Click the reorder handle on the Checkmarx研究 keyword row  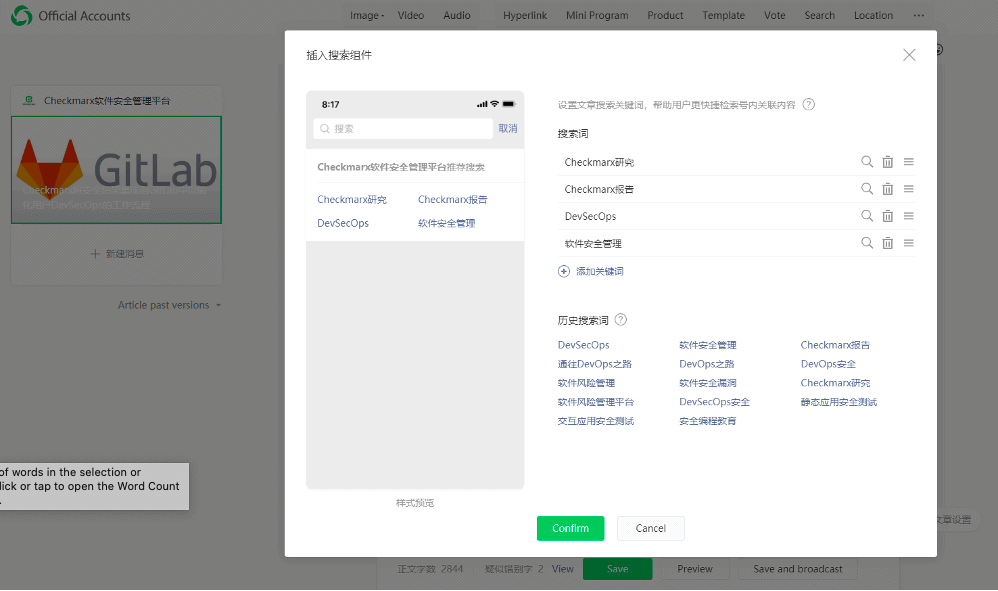[x=909, y=162]
